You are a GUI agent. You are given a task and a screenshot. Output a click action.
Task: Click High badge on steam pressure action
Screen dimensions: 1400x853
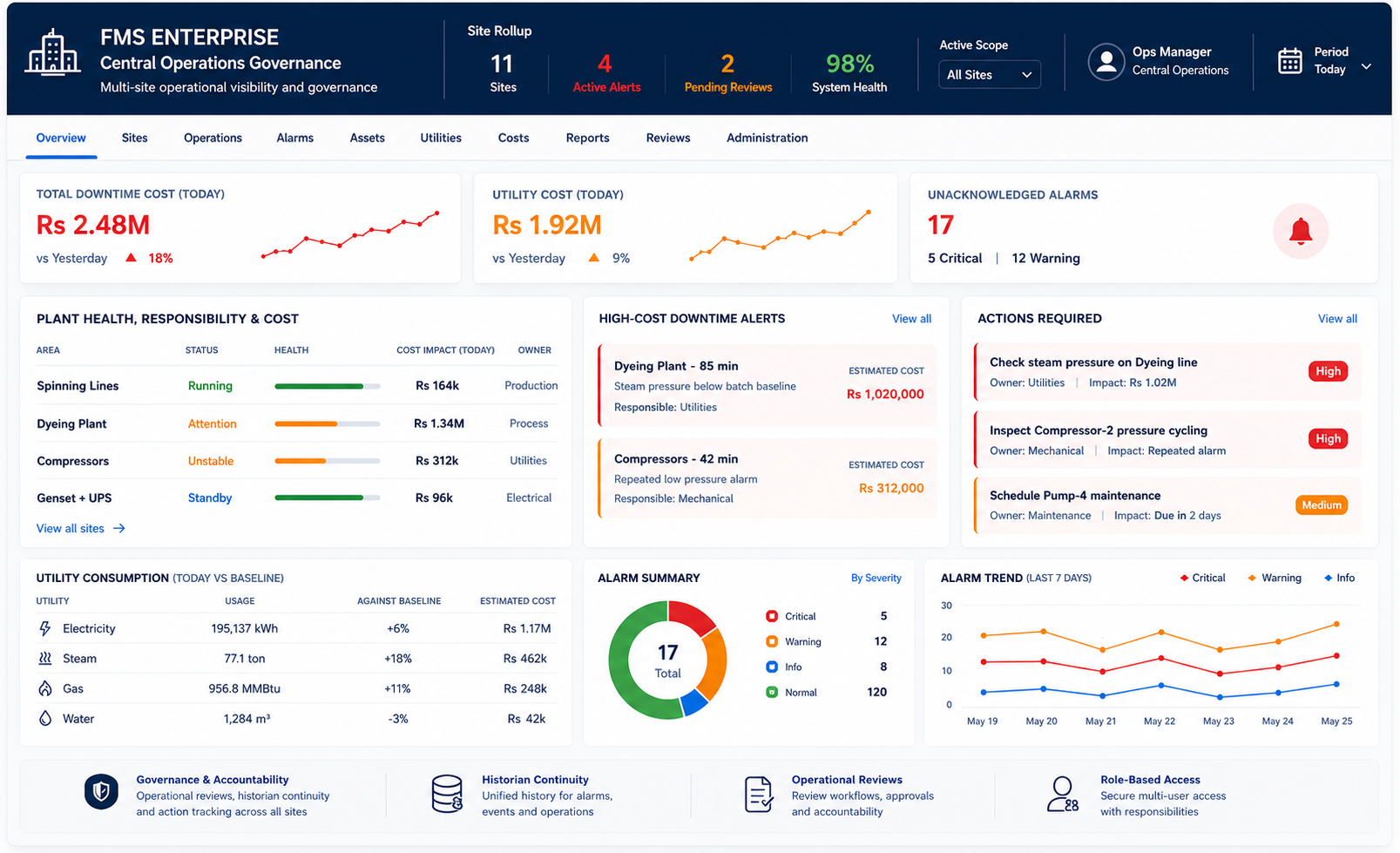[x=1328, y=371]
